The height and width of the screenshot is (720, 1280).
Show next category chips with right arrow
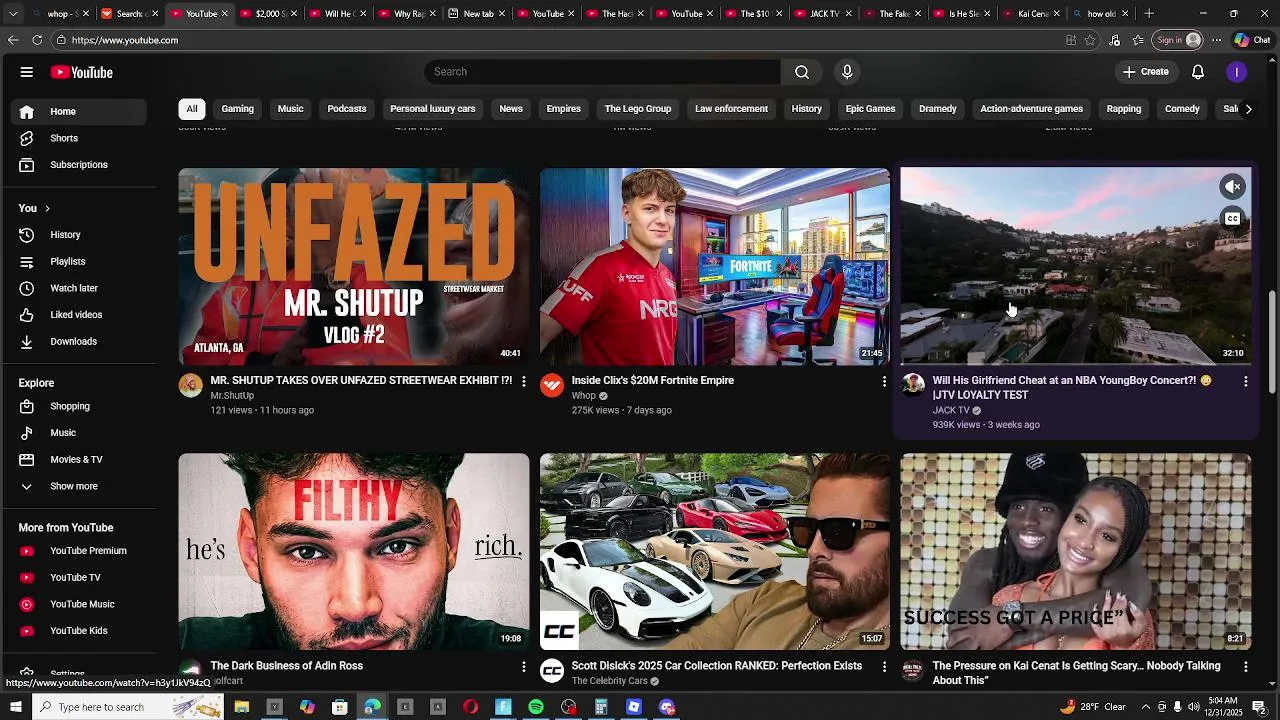(1248, 109)
